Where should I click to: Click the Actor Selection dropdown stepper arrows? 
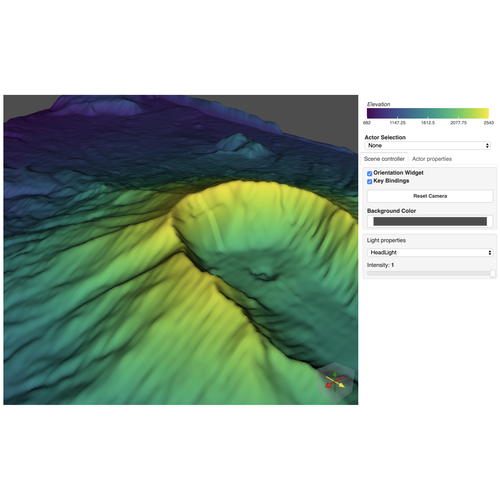pos(487,146)
